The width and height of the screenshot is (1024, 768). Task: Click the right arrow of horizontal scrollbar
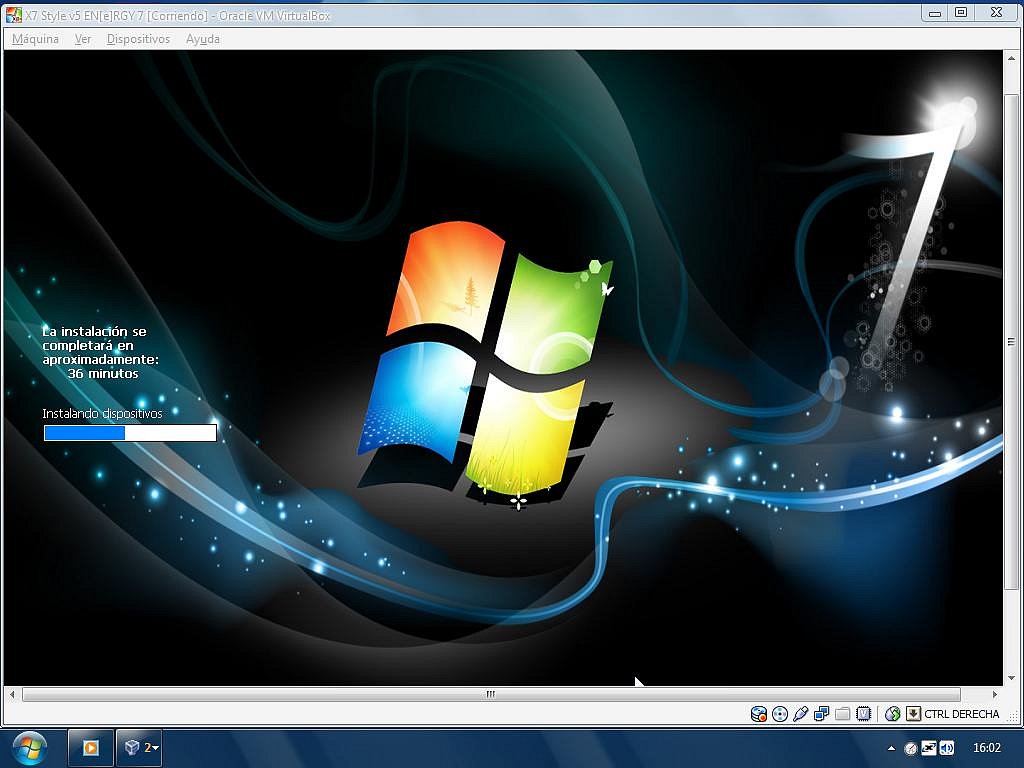click(x=995, y=694)
